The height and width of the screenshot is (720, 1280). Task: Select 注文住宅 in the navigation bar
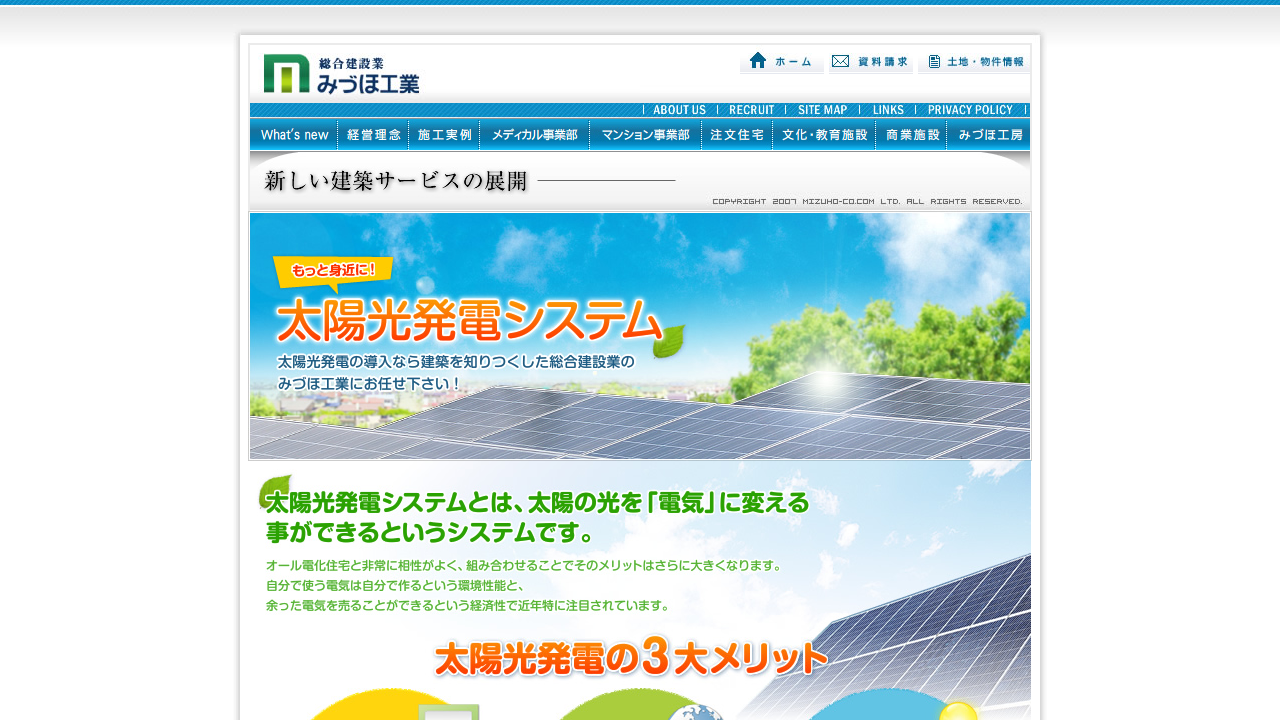[737, 135]
